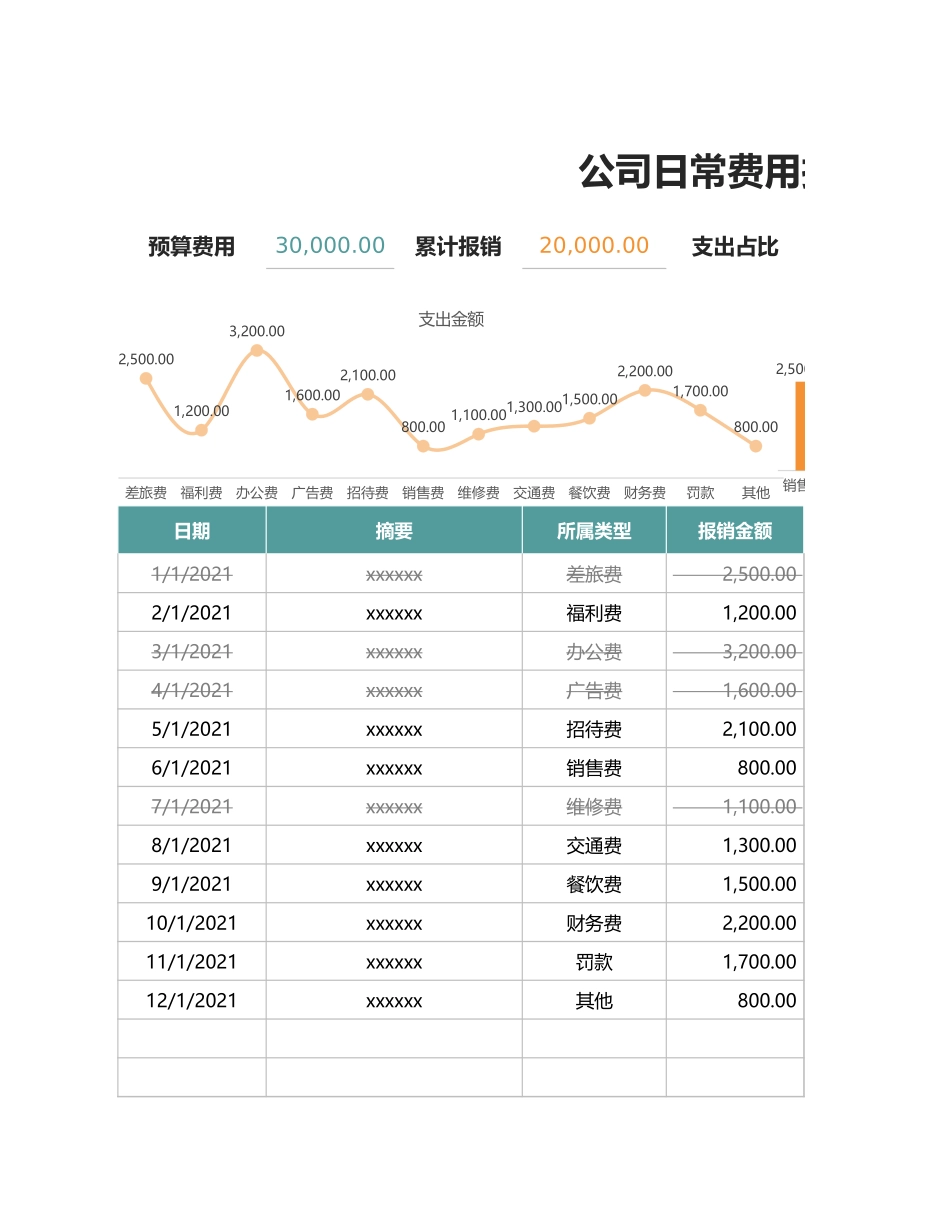Click the 支出金额 chart title
This screenshot has height=1230, width=950.
(452, 320)
